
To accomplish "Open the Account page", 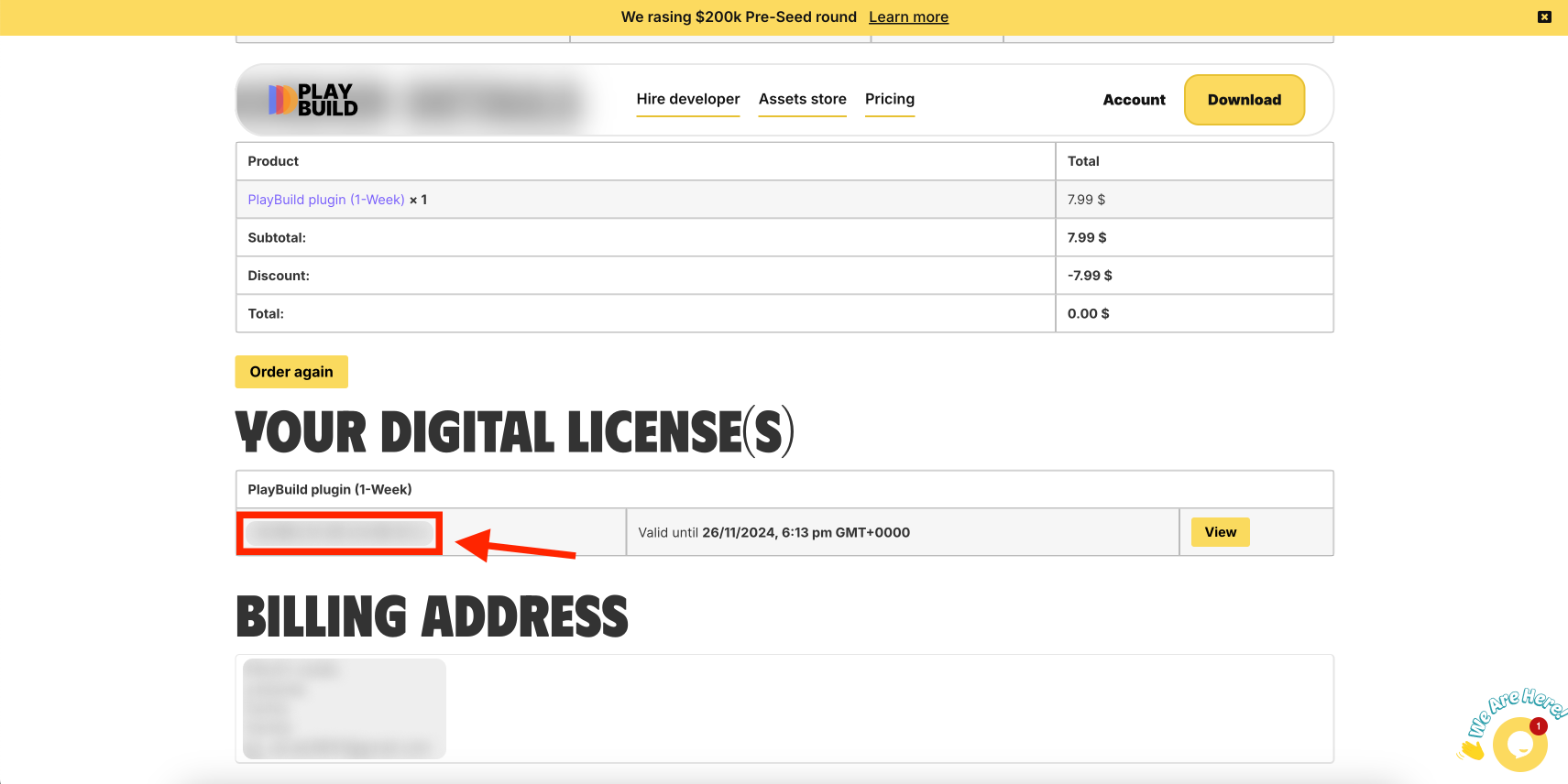I will click(x=1134, y=100).
